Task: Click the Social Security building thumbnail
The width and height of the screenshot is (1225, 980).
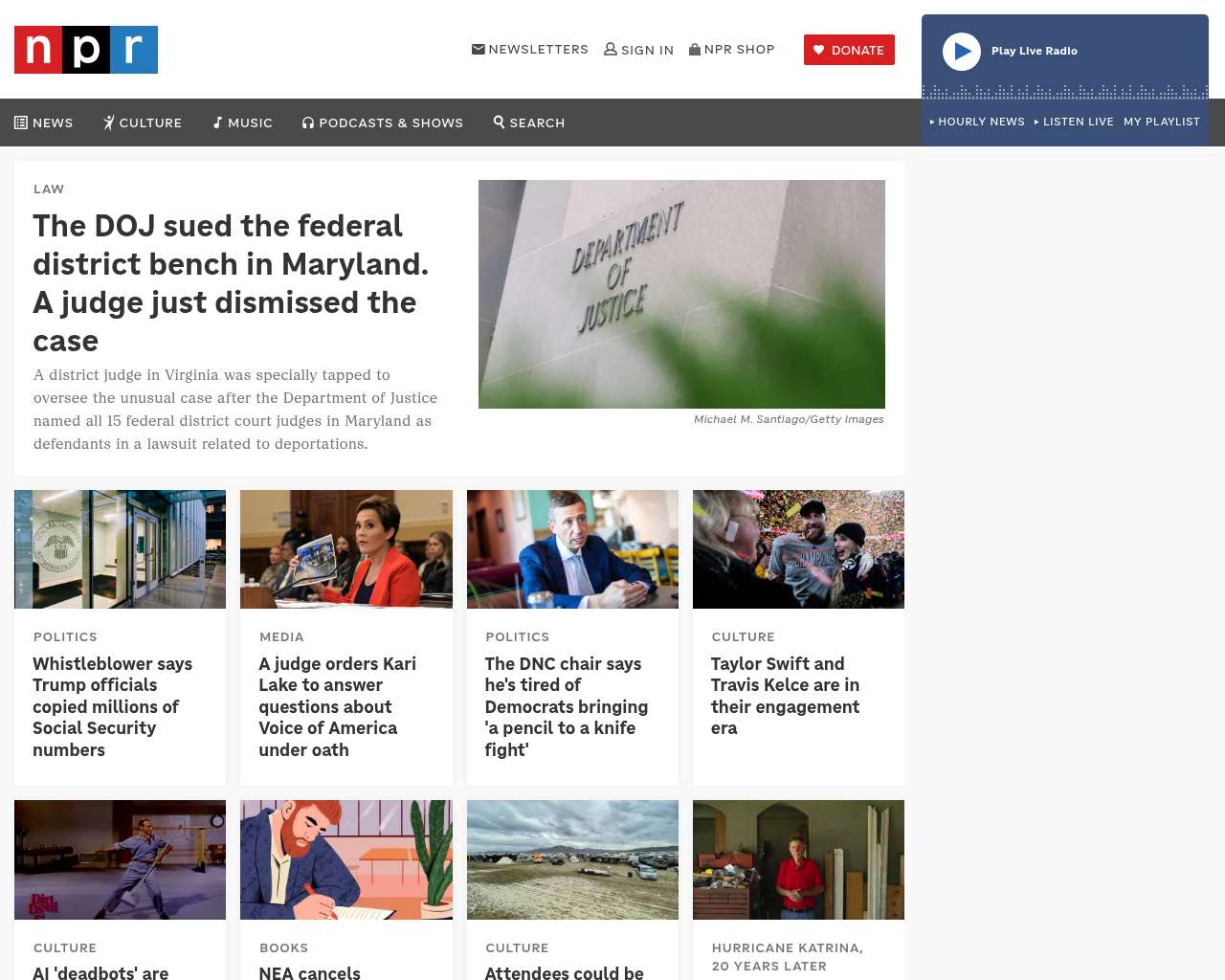Action: [121, 549]
